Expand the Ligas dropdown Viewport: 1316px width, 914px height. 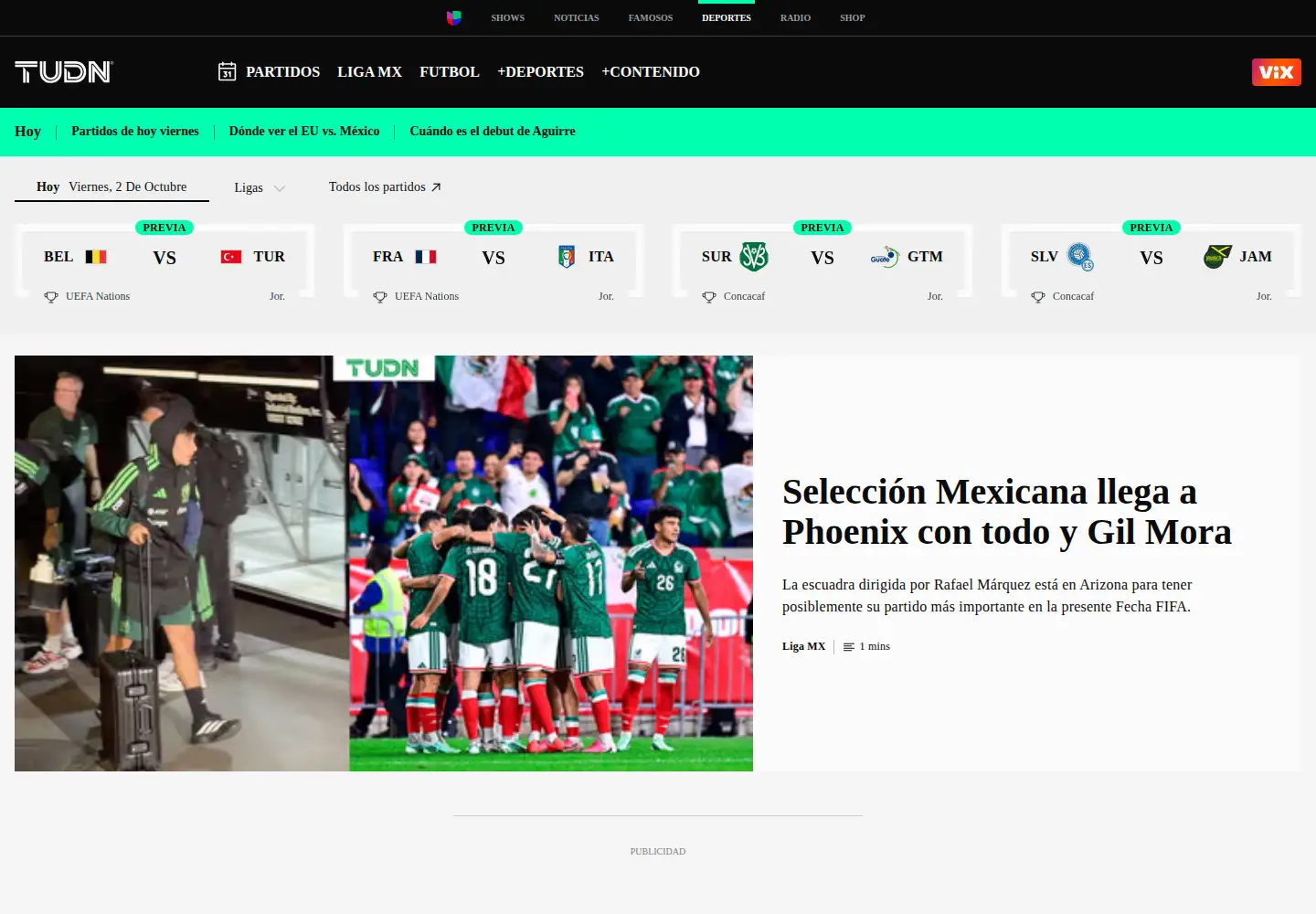[x=260, y=187]
